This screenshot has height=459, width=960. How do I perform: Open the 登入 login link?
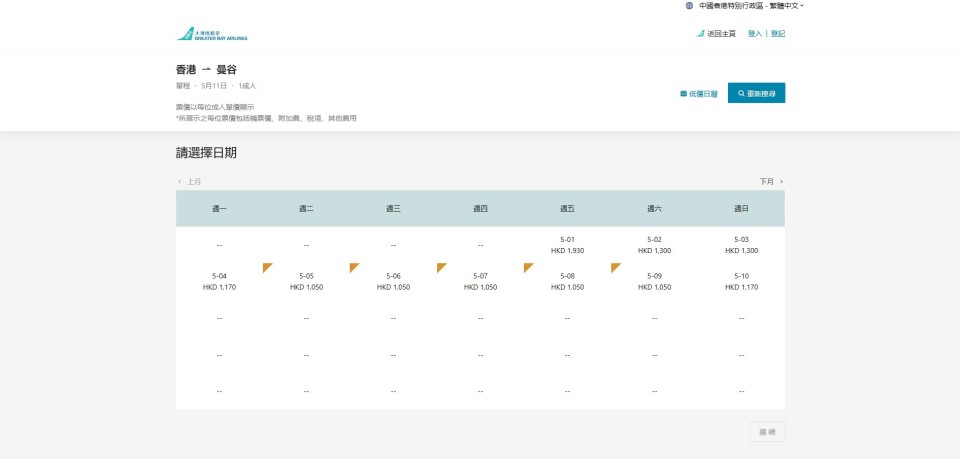[x=754, y=34]
